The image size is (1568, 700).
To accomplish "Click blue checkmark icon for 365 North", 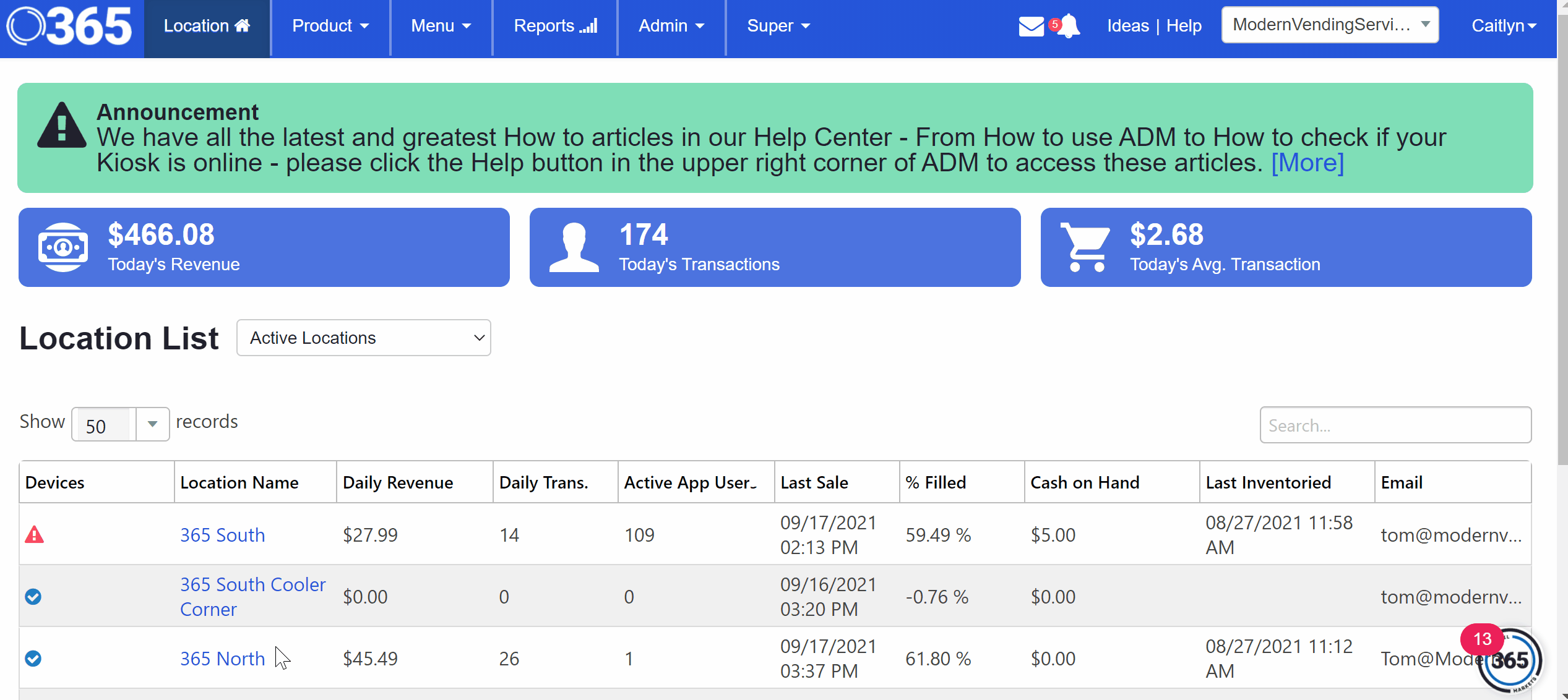I will click(33, 659).
